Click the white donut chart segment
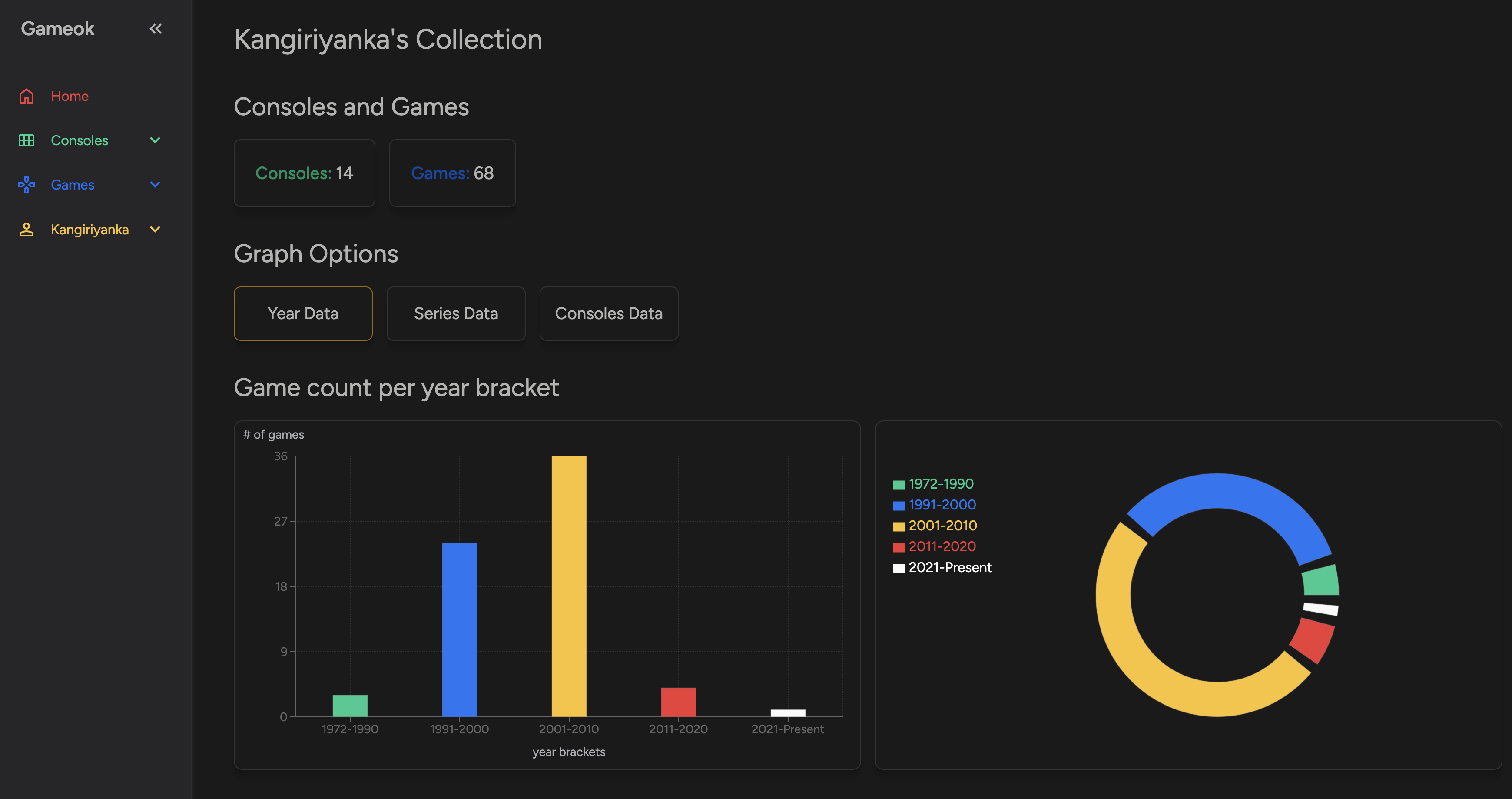1512x799 pixels. coord(1321,609)
